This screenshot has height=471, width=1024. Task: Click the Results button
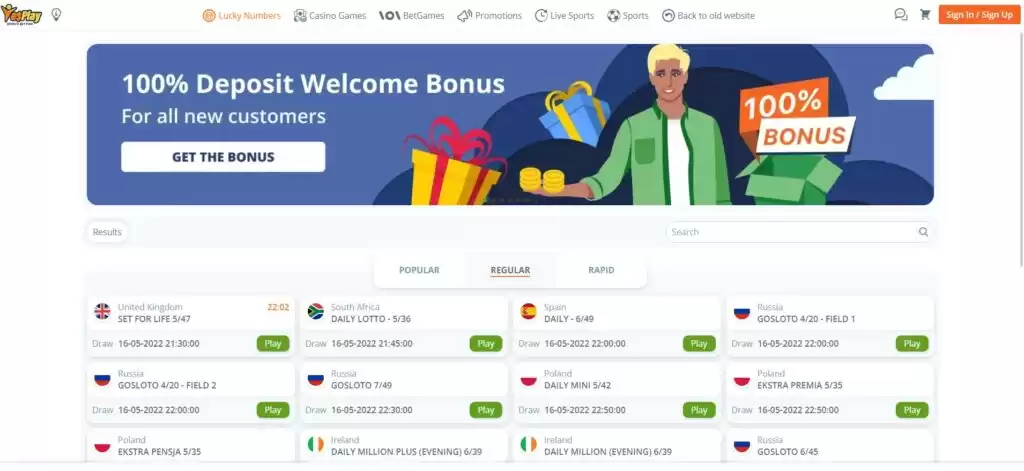pos(107,232)
